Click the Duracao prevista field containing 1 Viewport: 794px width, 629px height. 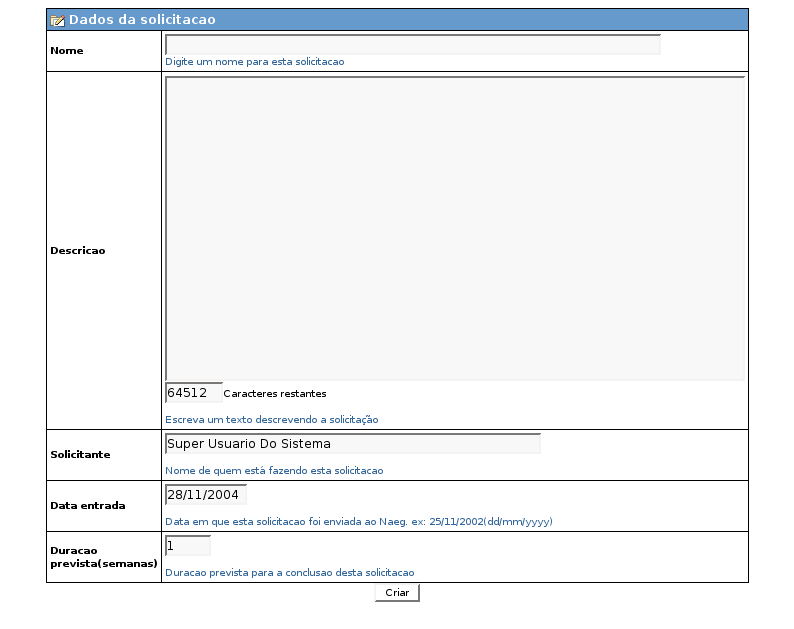tap(187, 546)
